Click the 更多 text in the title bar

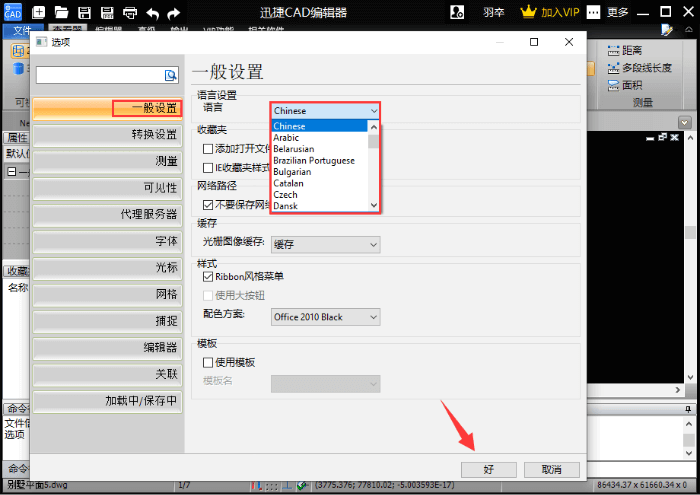pyautogui.click(x=617, y=12)
